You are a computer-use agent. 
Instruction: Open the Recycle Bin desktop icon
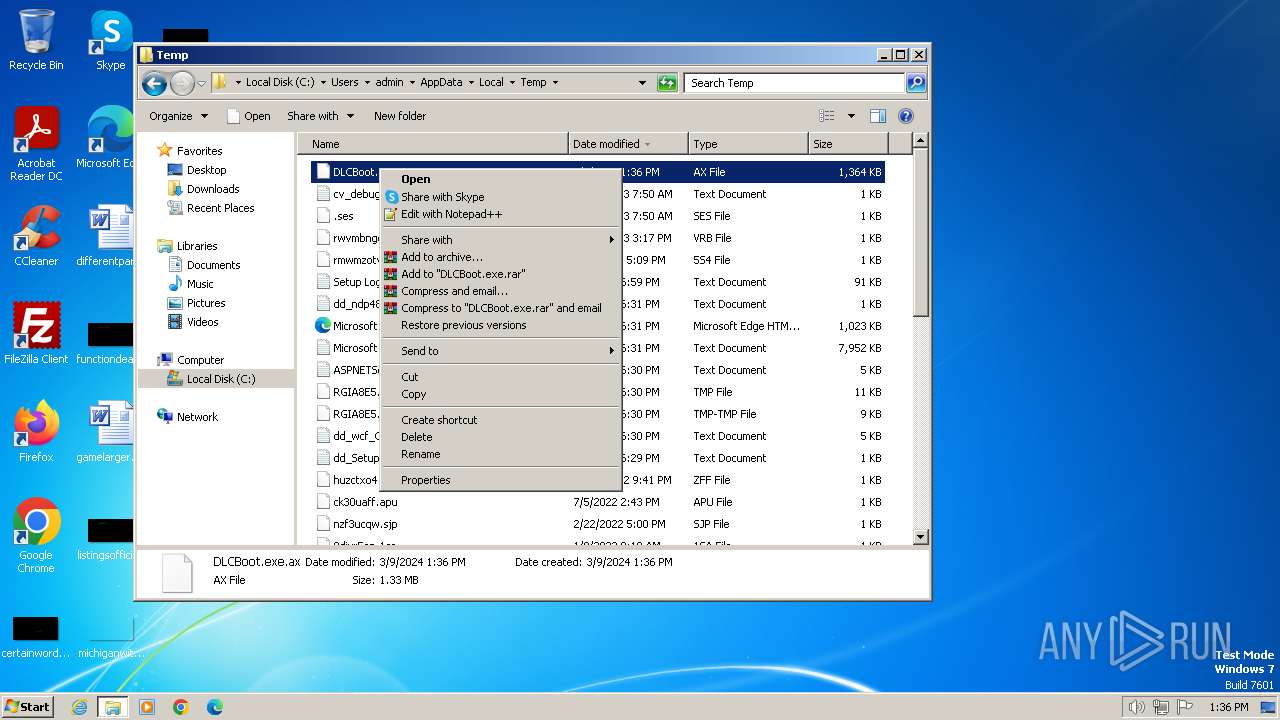coord(36,40)
